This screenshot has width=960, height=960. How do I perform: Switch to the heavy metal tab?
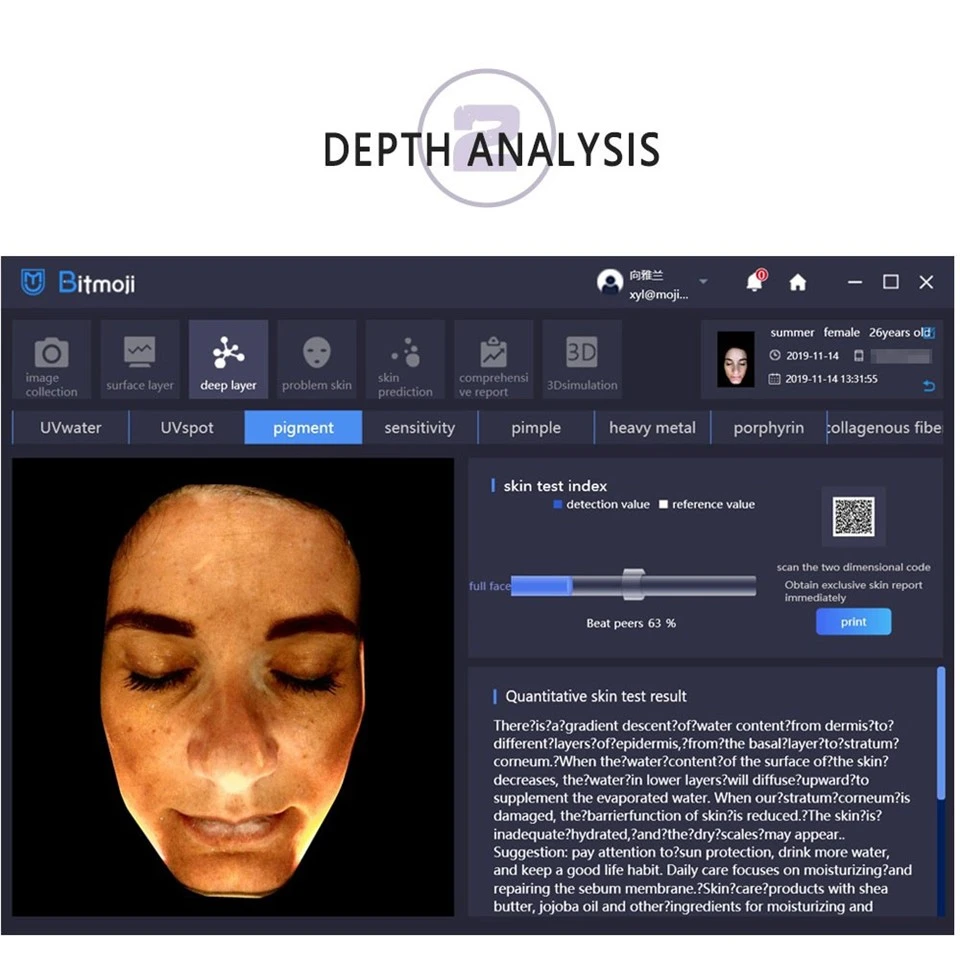(652, 427)
